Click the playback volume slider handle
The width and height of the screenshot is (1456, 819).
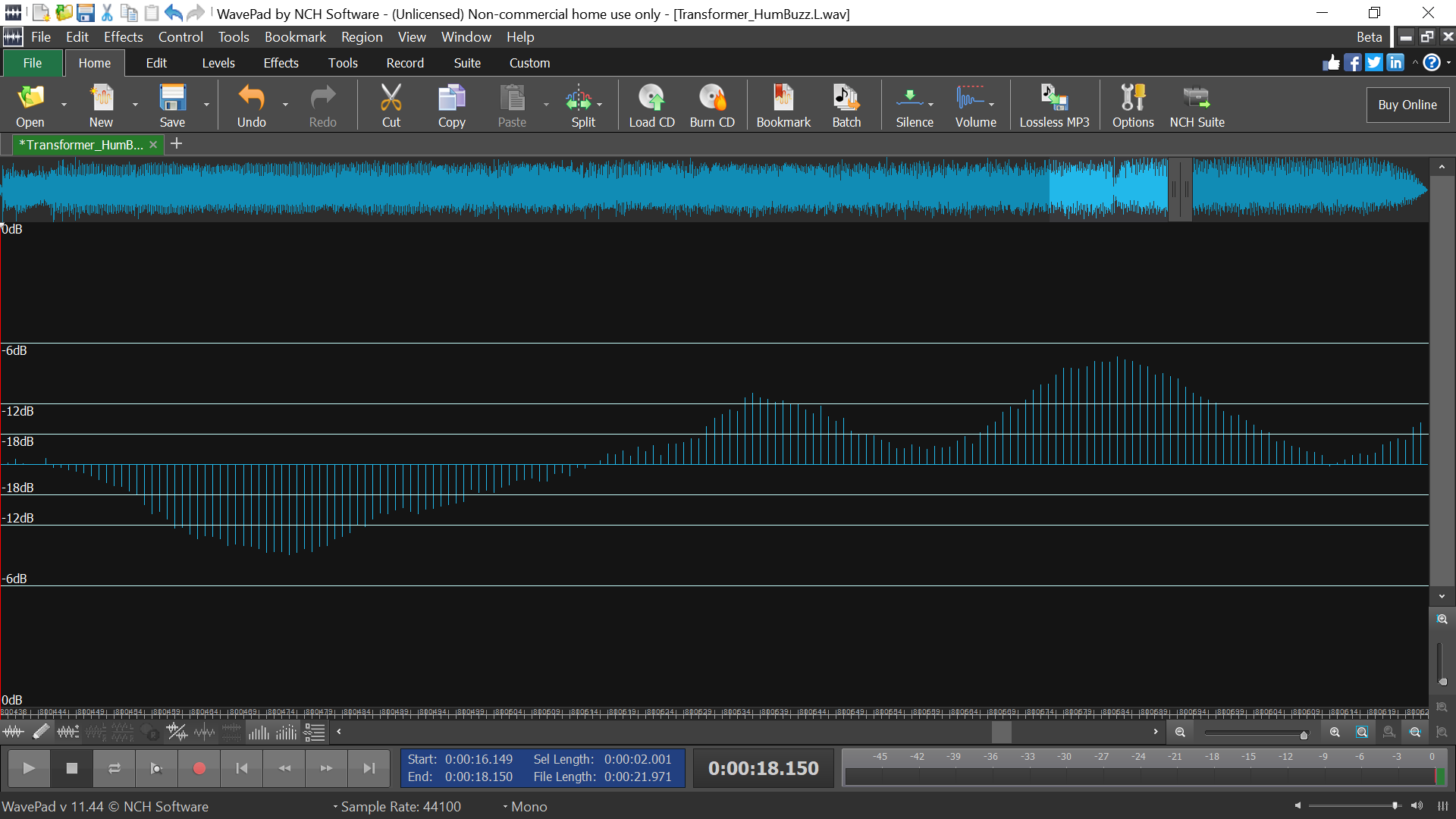1395,805
